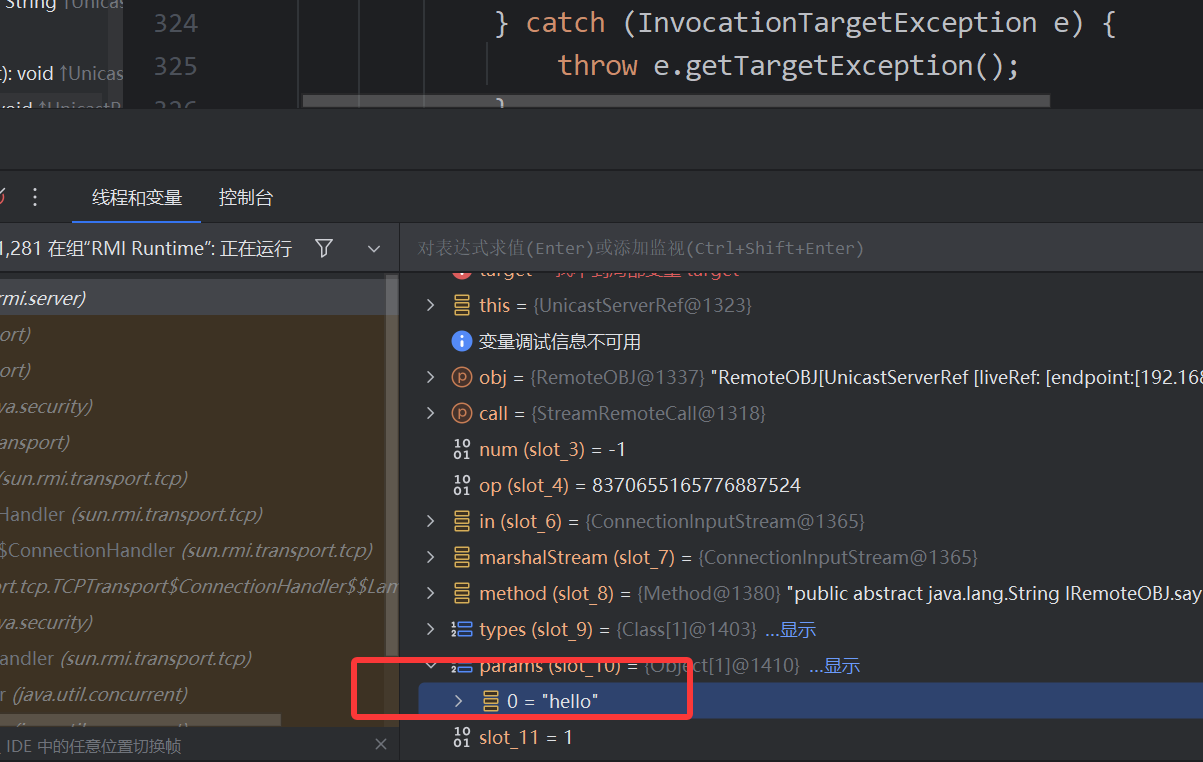Switch to the 线程和变量 tab

pos(137,198)
